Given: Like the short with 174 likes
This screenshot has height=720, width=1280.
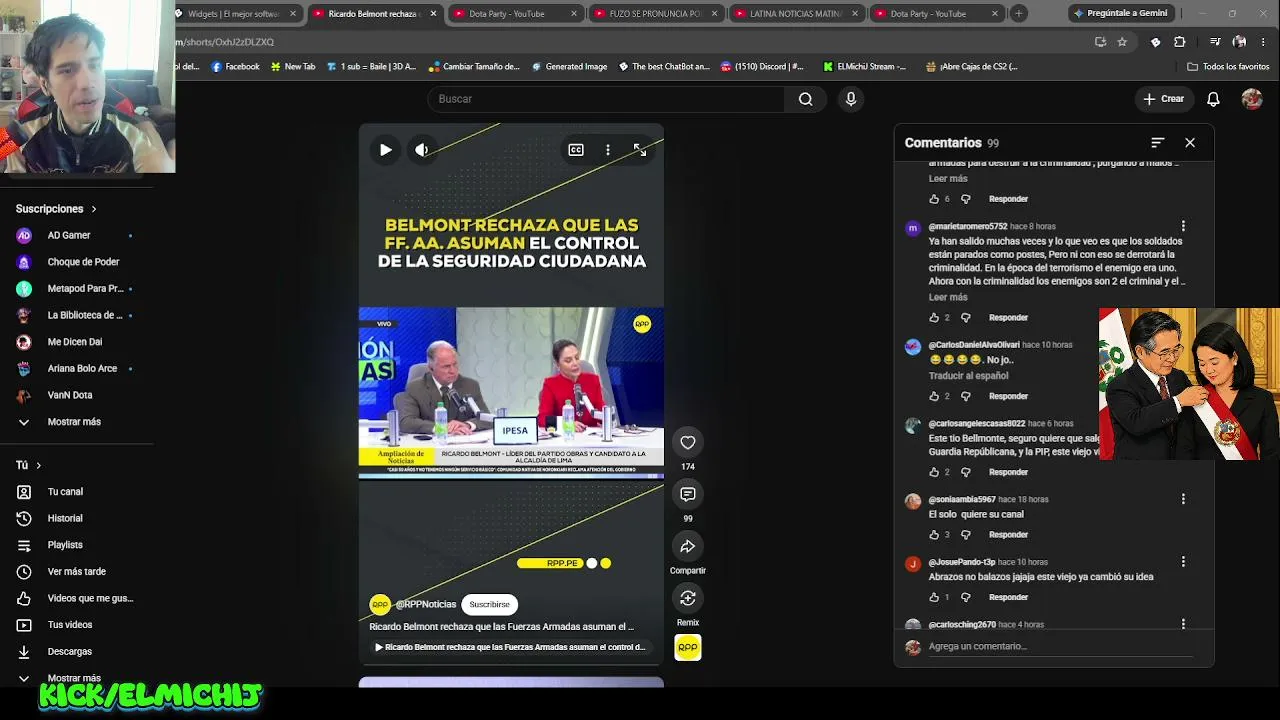Looking at the screenshot, I should (688, 443).
